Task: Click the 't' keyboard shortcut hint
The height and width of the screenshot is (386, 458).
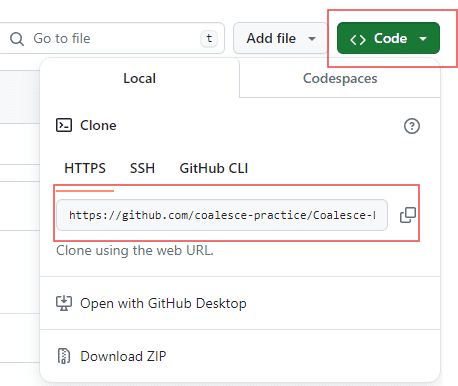Action: (209, 38)
